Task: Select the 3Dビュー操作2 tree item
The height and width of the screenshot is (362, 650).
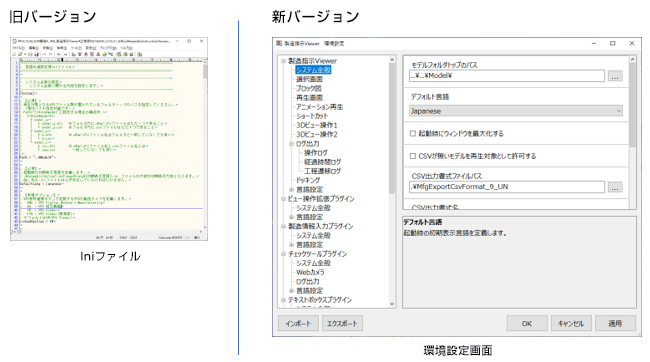Action: (x=317, y=134)
